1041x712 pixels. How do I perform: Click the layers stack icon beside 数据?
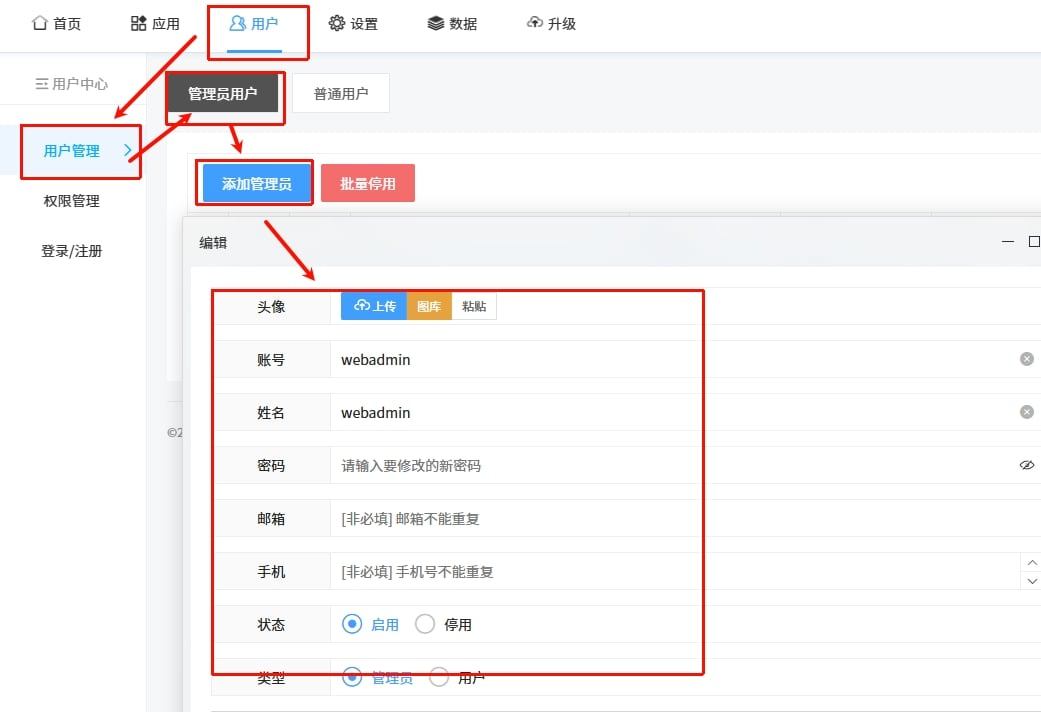pos(436,23)
